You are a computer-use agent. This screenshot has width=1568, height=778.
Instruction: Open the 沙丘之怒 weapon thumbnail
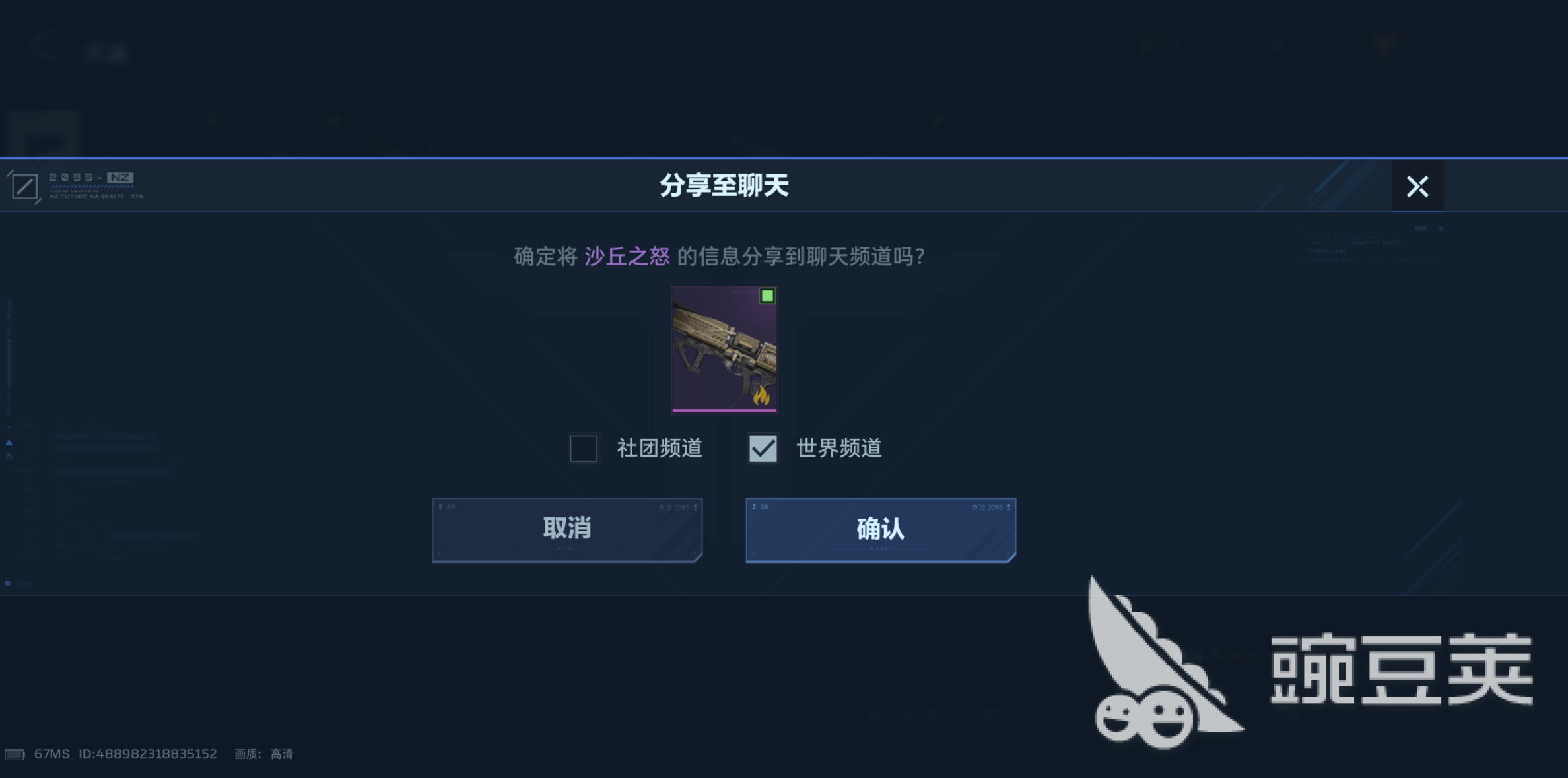724,349
